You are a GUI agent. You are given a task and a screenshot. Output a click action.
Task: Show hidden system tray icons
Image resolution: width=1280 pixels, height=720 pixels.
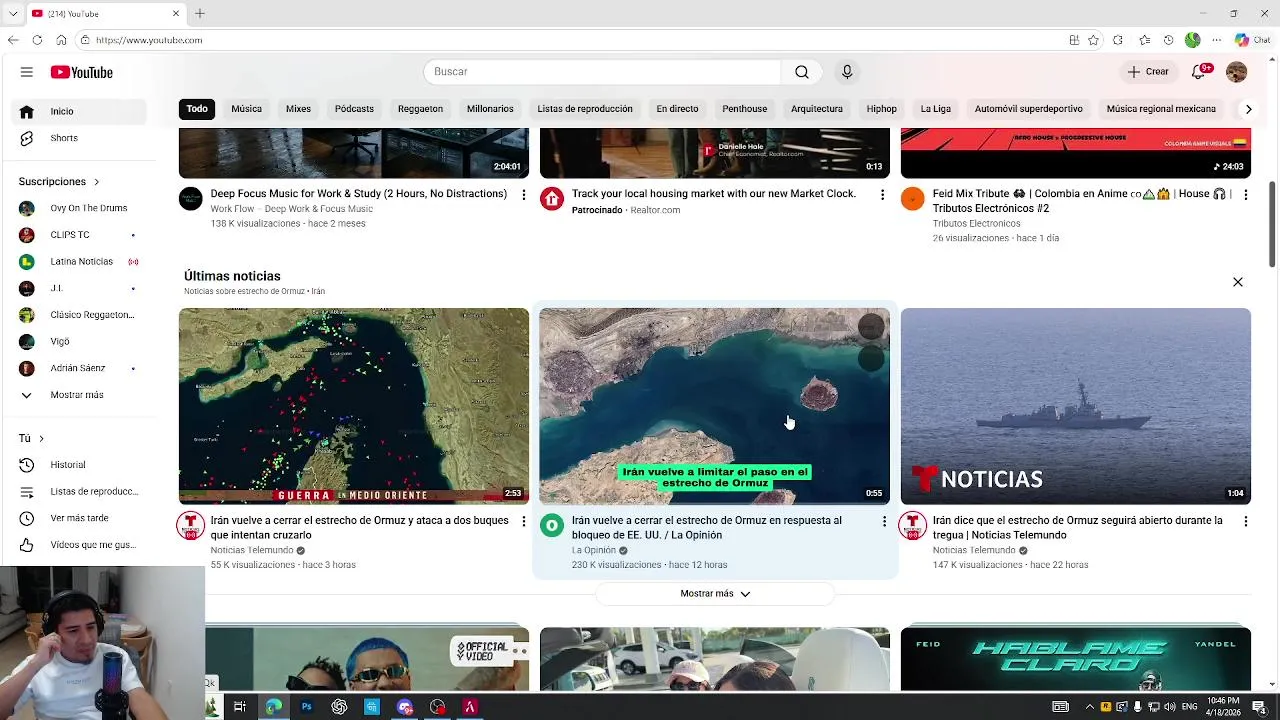1088,707
